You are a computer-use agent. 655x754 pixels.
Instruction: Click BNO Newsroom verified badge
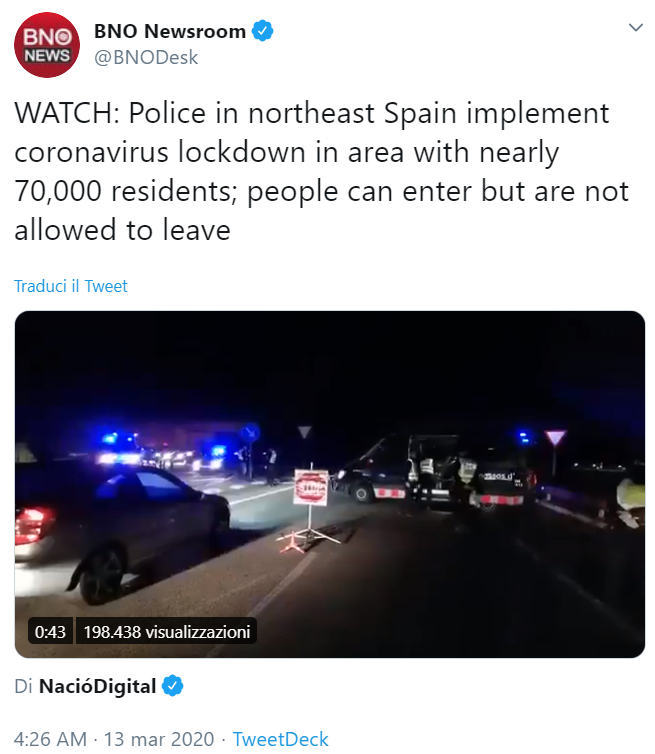tap(263, 31)
